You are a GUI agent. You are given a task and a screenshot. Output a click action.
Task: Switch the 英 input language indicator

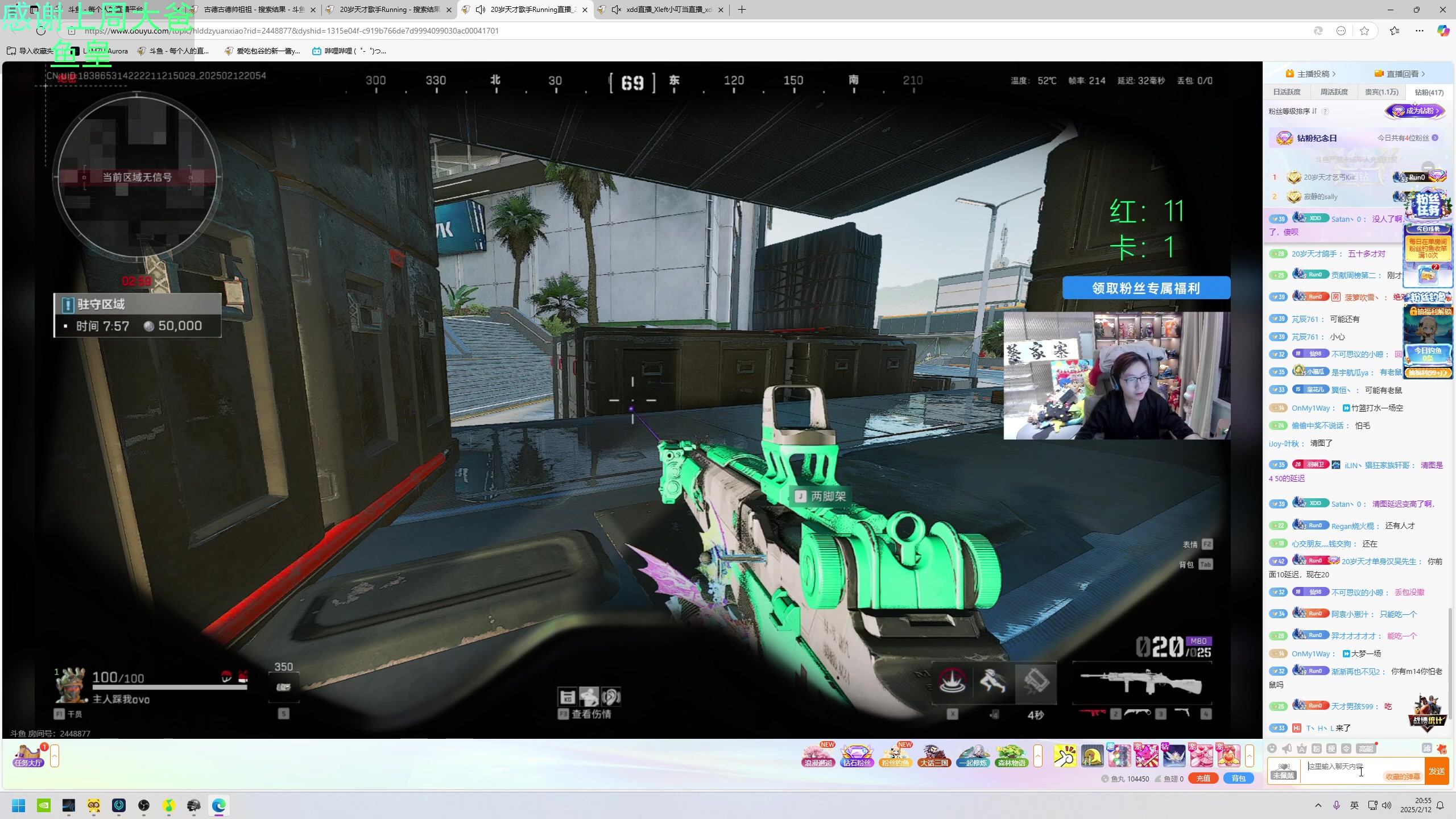coord(1354,805)
